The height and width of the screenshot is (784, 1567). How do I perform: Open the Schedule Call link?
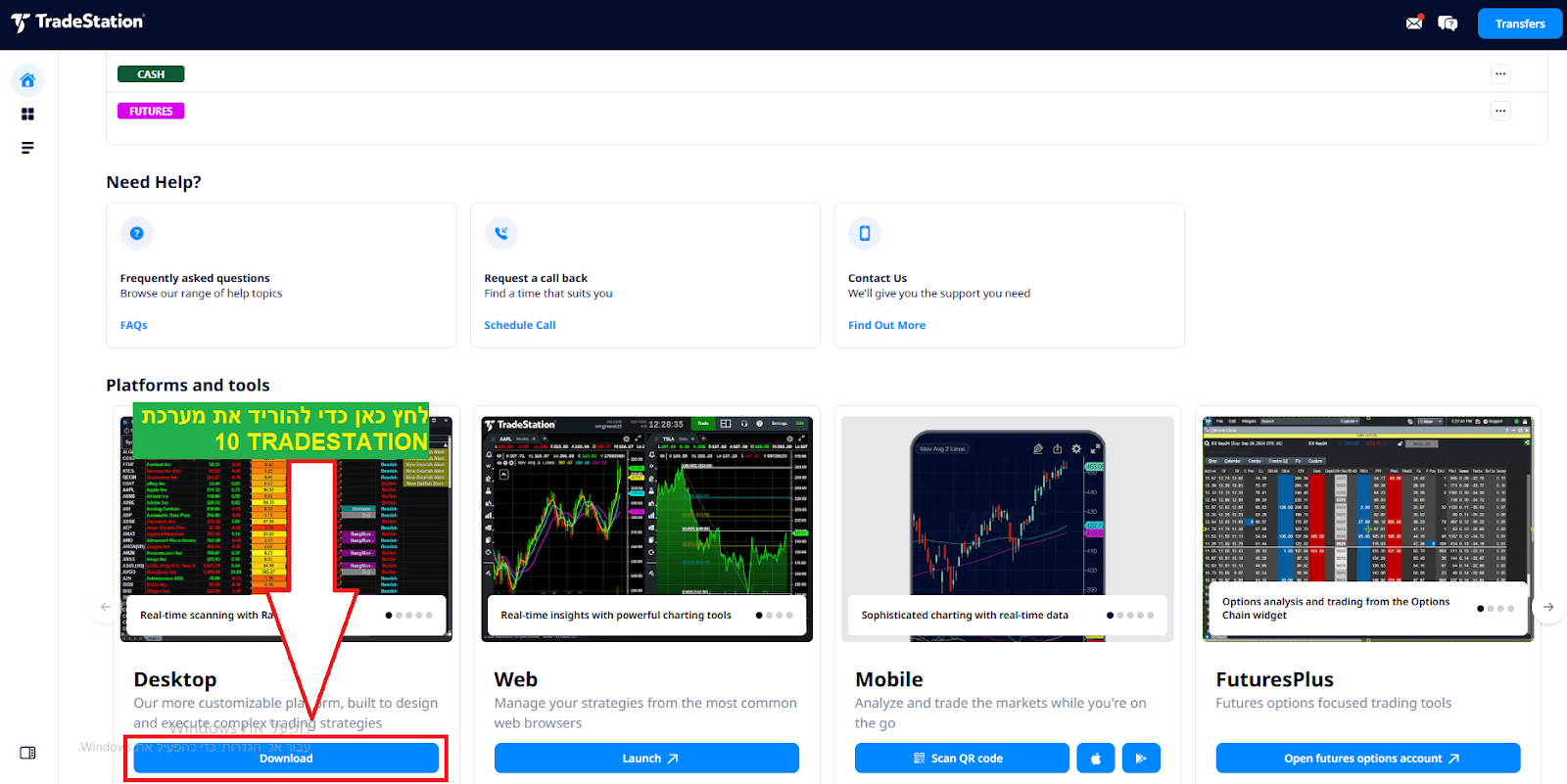coord(520,325)
